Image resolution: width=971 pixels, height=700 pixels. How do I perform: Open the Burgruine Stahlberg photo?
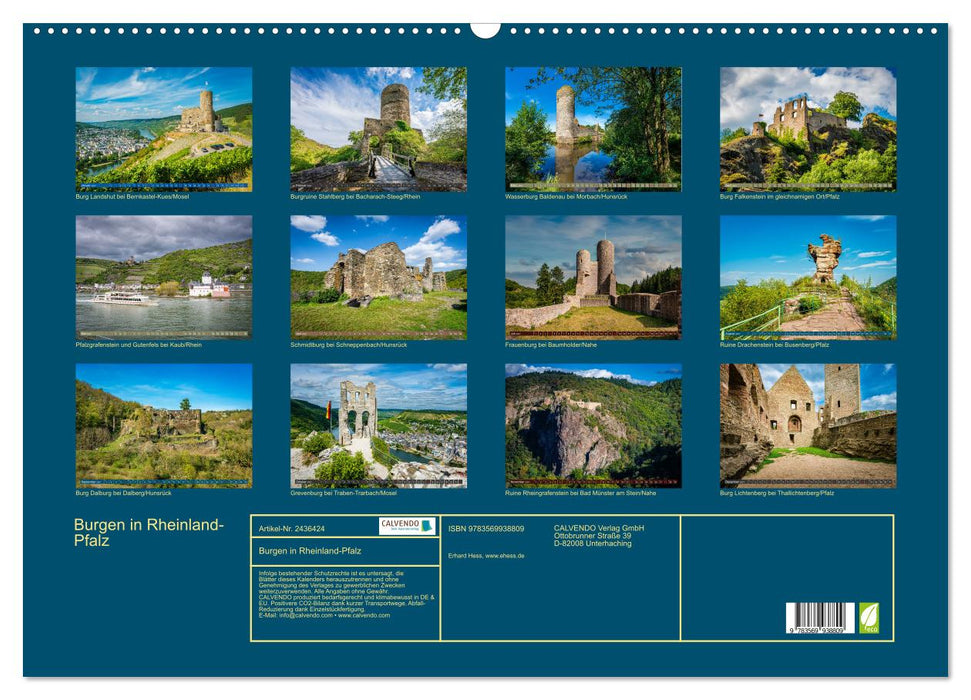pos(378,129)
